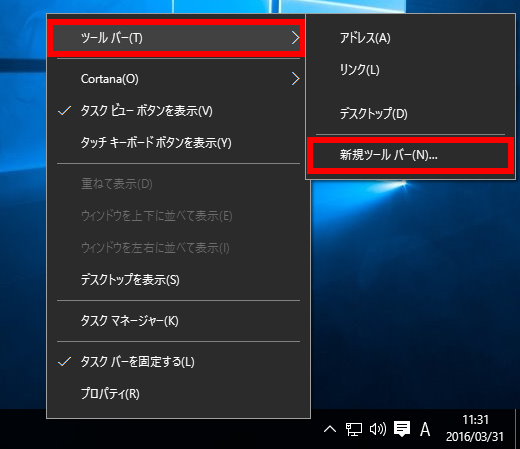Enable the アドレス(A) toolbar
This screenshot has height=449, width=520.
[410, 38]
